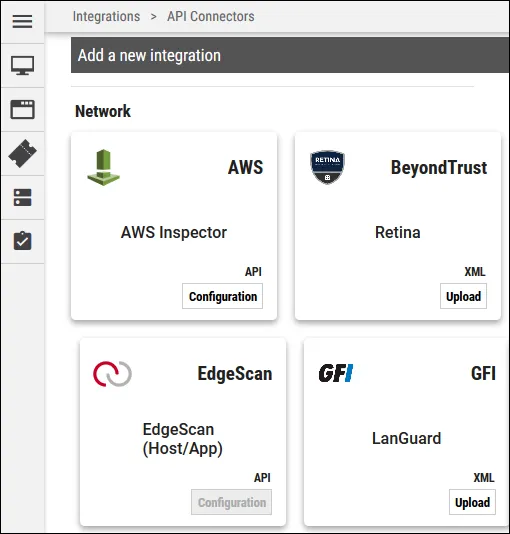Click the GFI logo image
Viewport: 510px width, 534px height.
[x=336, y=373]
